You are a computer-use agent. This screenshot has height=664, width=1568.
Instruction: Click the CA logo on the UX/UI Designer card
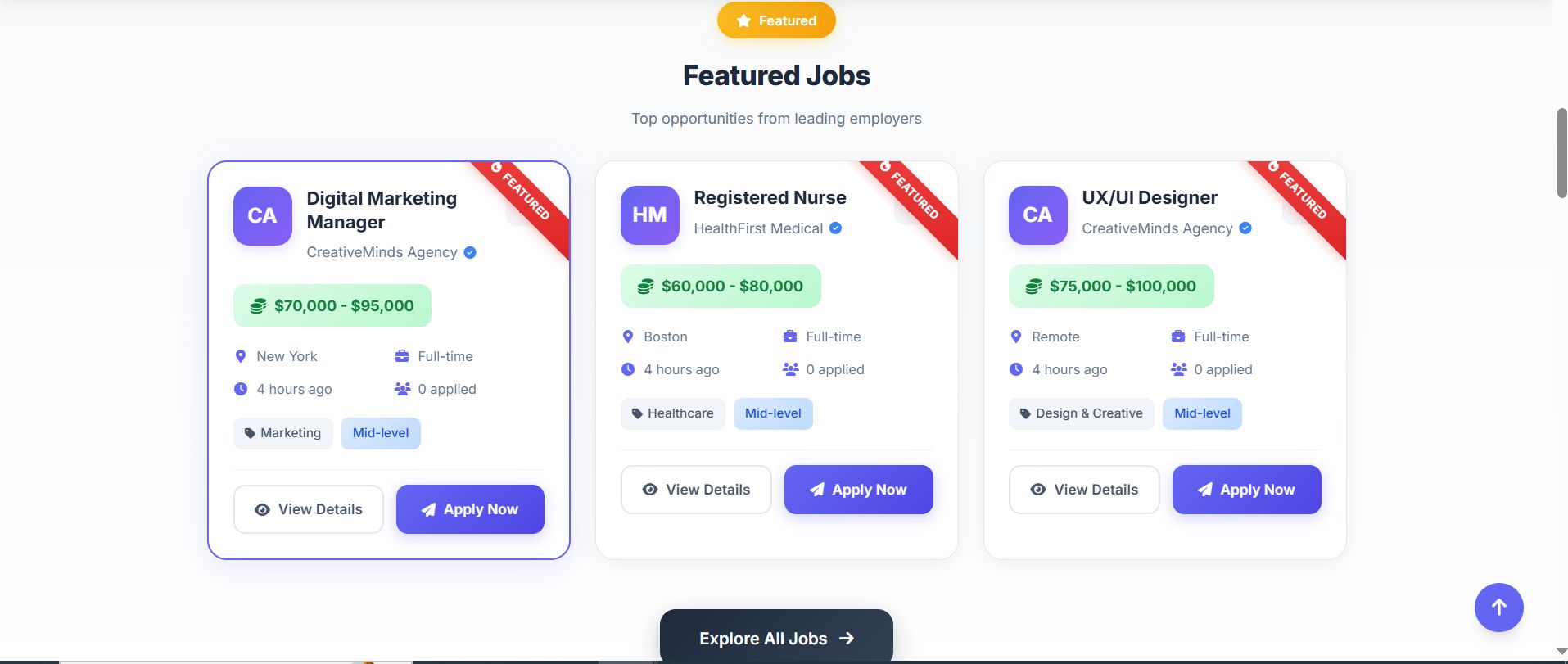click(x=1037, y=215)
